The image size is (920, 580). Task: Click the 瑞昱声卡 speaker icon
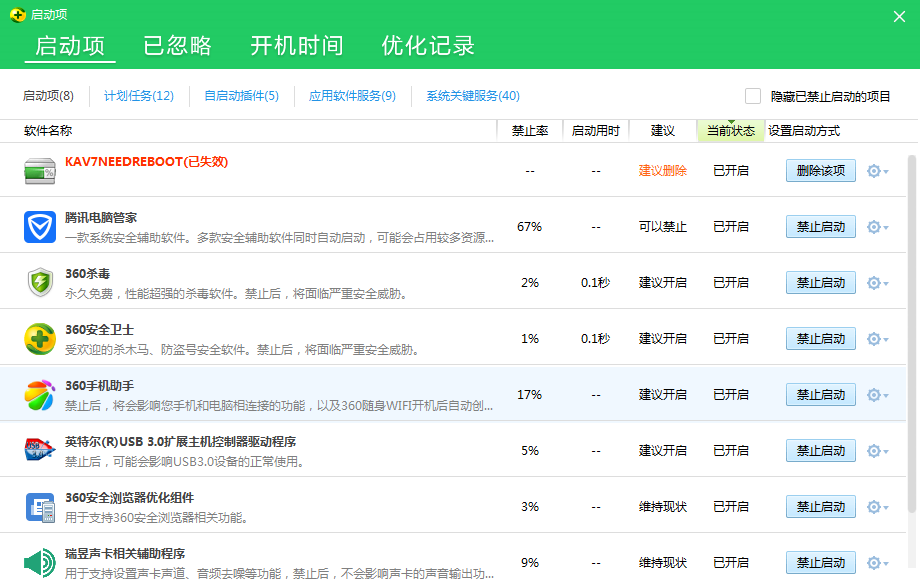[40, 561]
